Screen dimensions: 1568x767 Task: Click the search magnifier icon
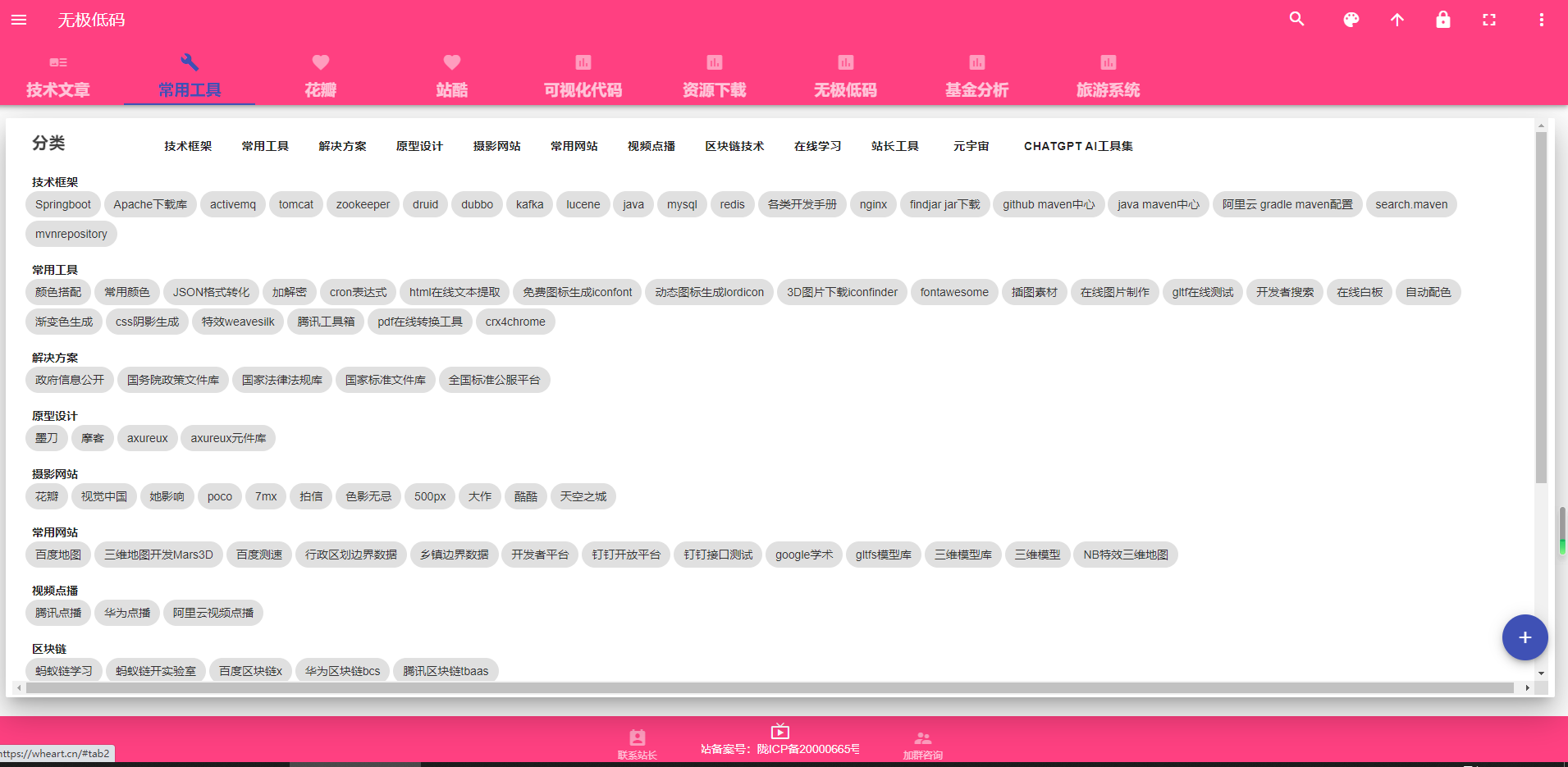[1296, 20]
